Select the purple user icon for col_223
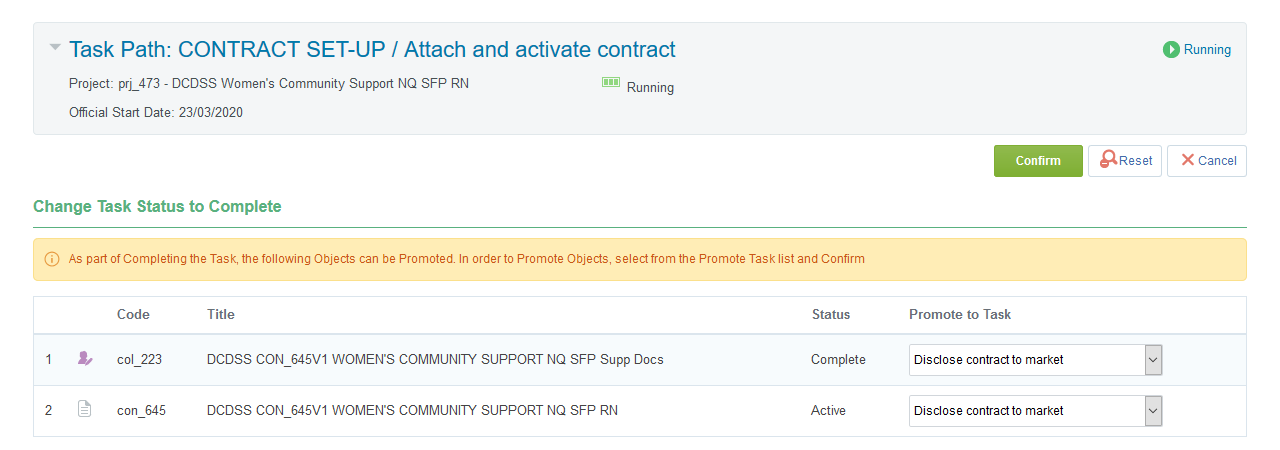This screenshot has height=450, width=1280. 85,359
